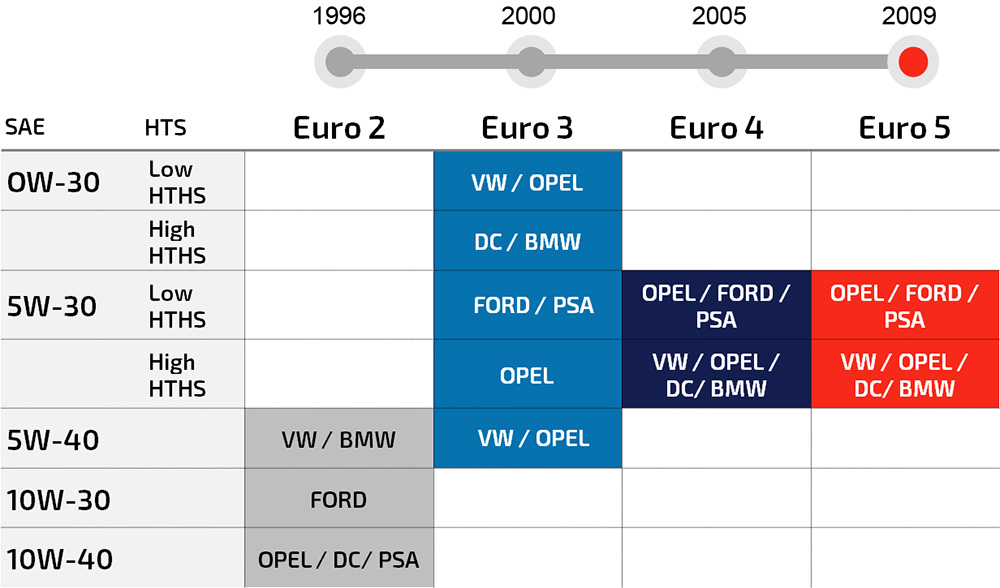Click blue DC / BMW cell
Screen dimensions: 1000x588
tap(527, 241)
